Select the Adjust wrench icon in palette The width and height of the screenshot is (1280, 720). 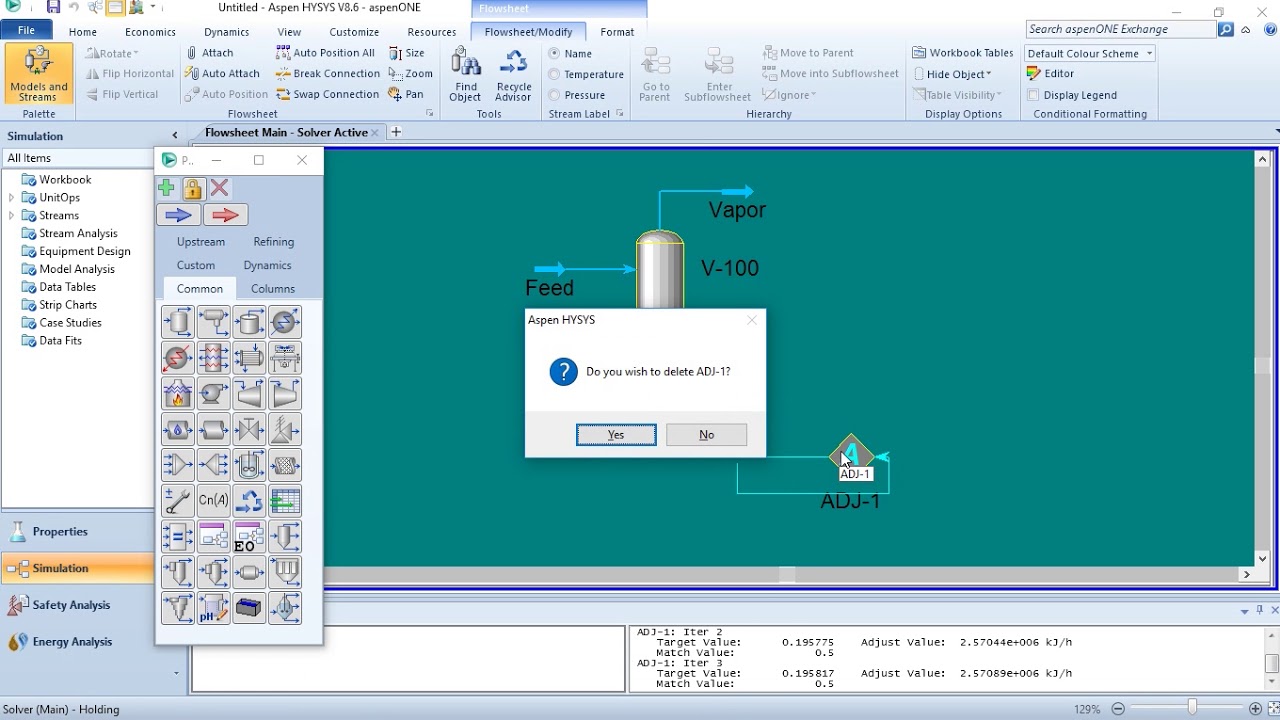(178, 501)
